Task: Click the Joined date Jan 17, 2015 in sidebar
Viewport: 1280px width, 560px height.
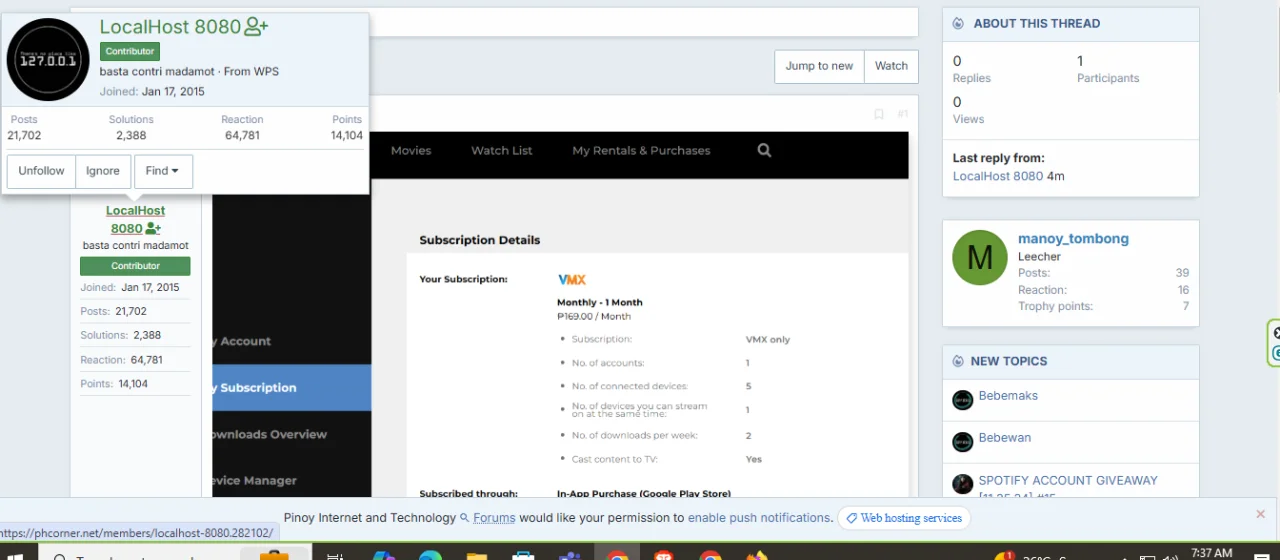Action: (150, 287)
